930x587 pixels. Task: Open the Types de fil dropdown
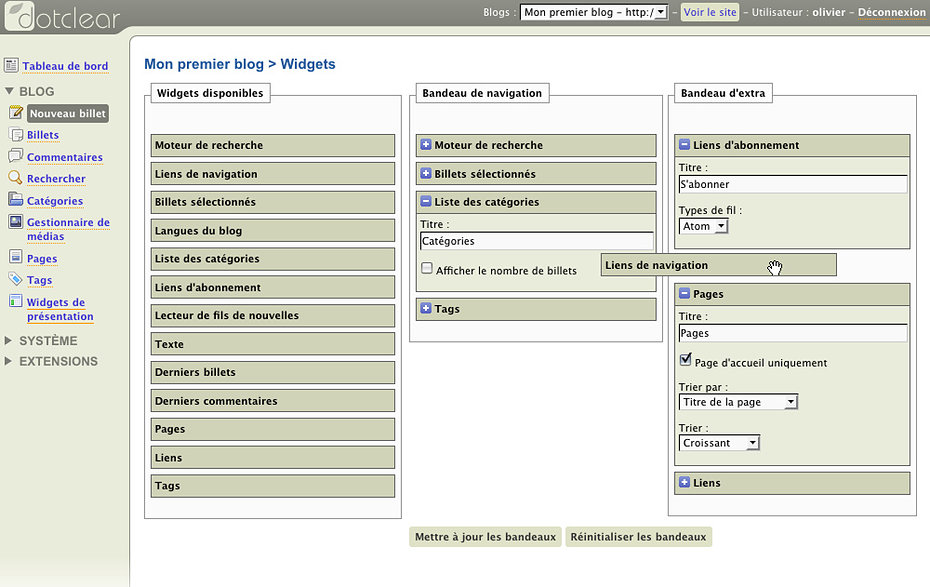point(704,227)
